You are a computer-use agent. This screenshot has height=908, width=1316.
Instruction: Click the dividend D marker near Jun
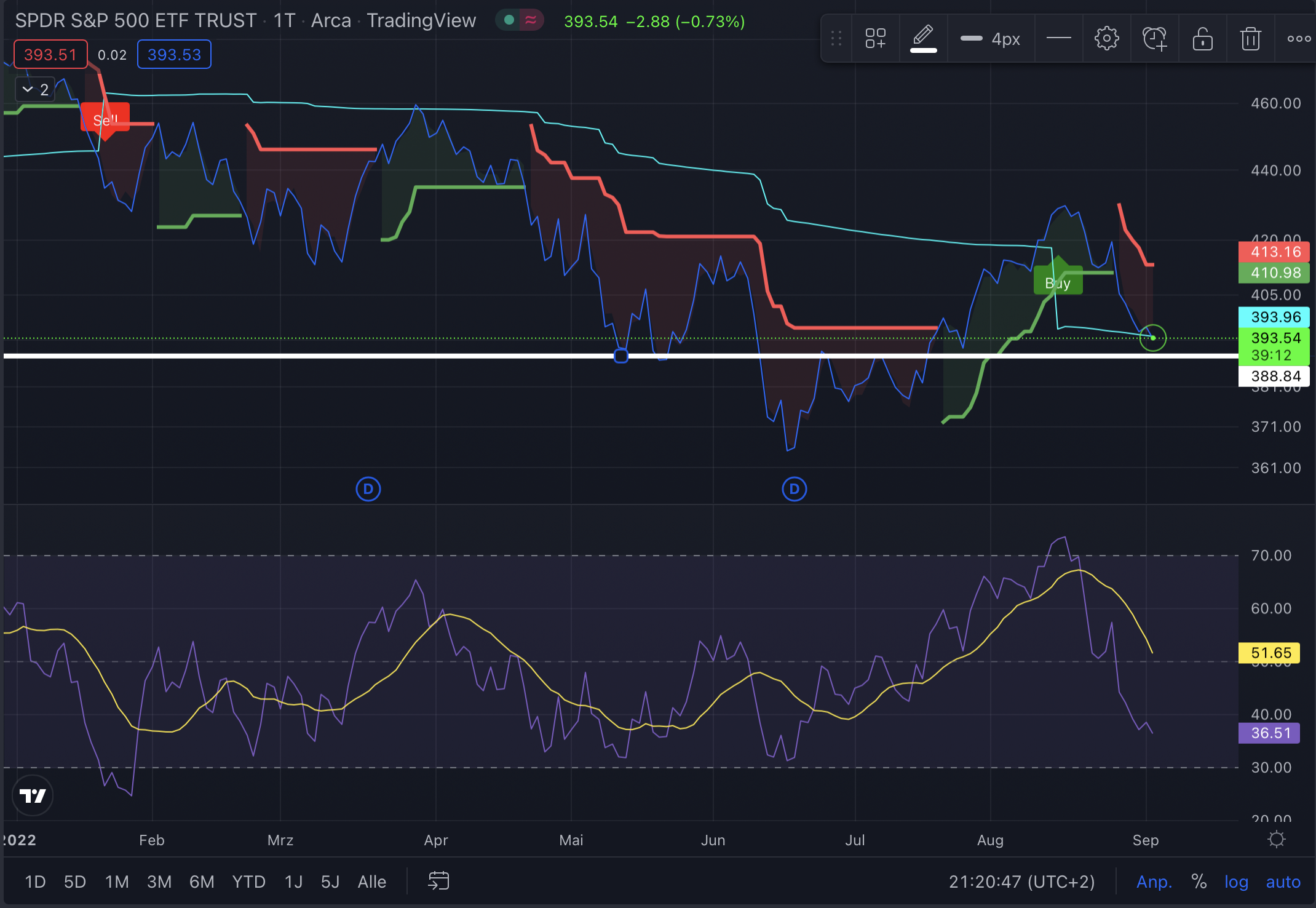[x=794, y=489]
